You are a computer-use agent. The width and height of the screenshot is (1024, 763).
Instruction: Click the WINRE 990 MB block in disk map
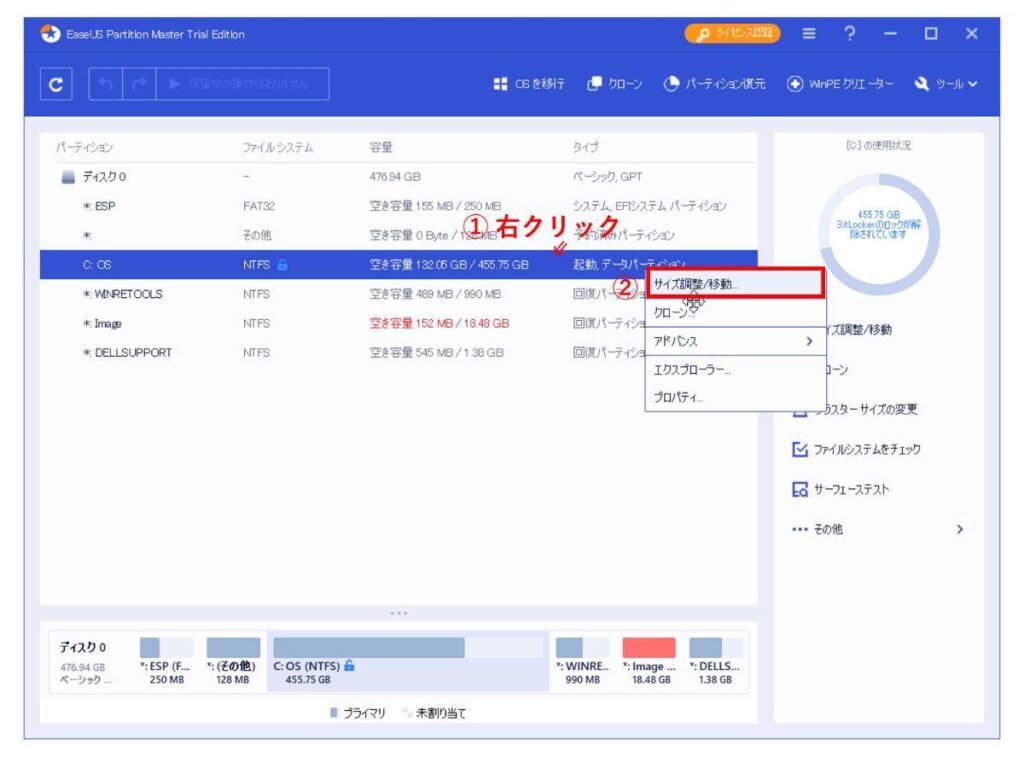click(583, 661)
